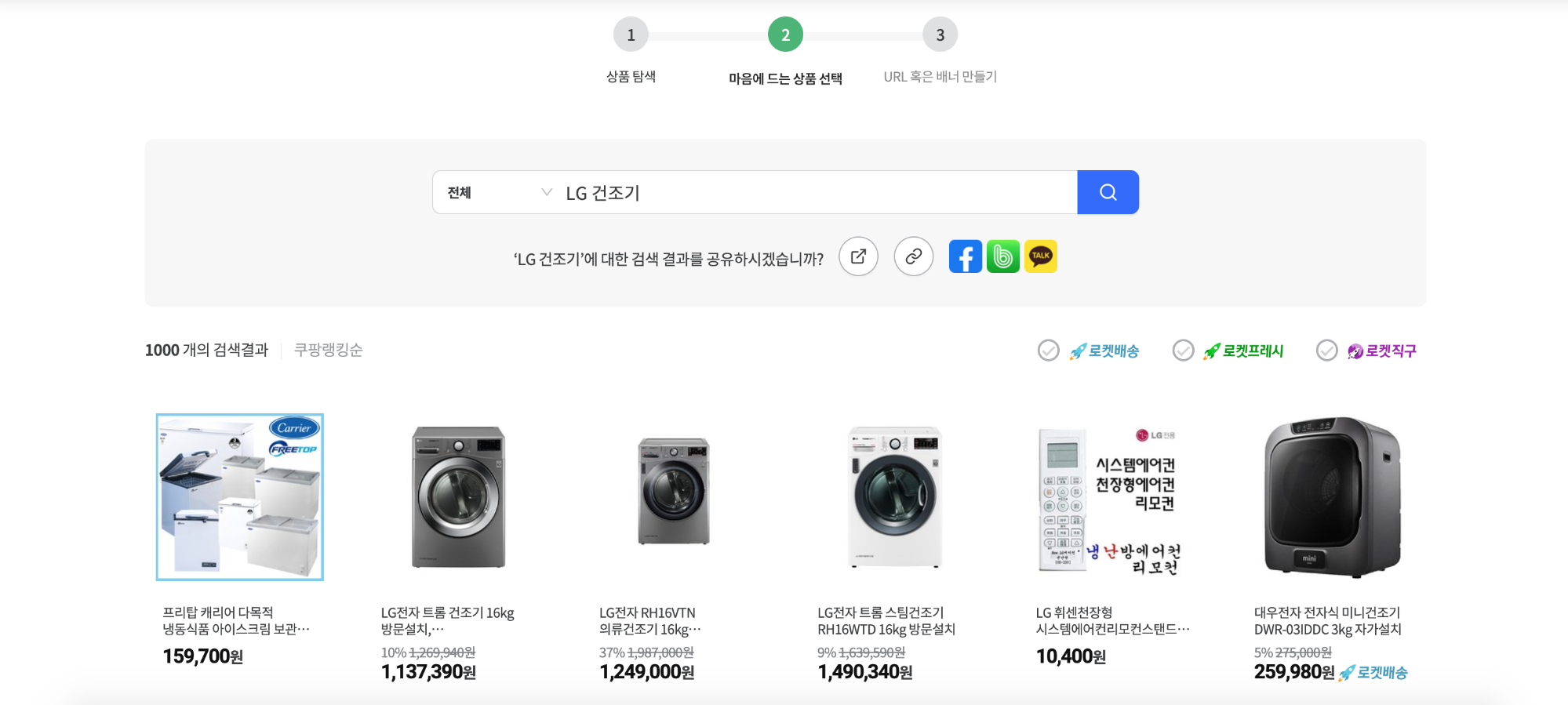The image size is (1568, 705).
Task: Click the 1,490,340원 price
Action: pos(865,672)
